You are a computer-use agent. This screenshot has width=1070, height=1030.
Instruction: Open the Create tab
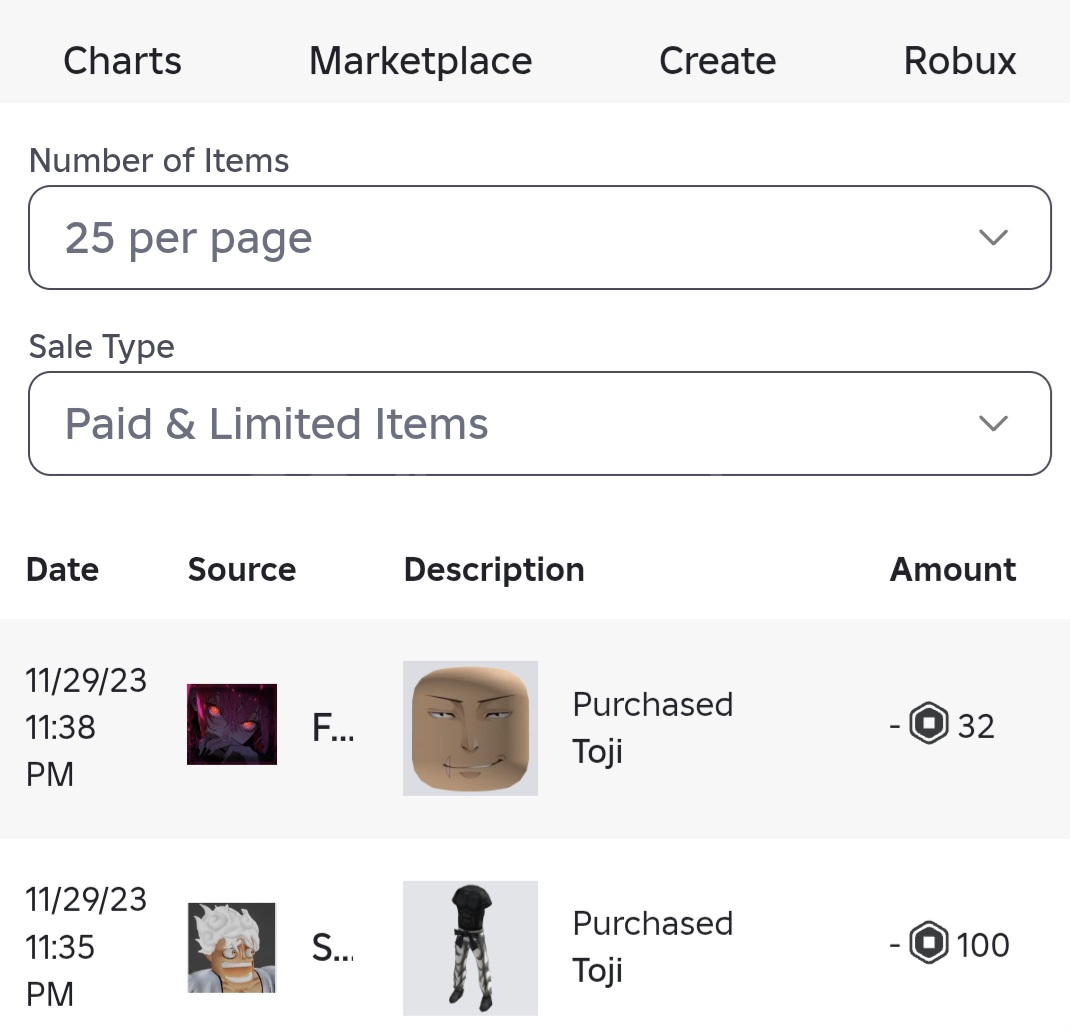717,61
